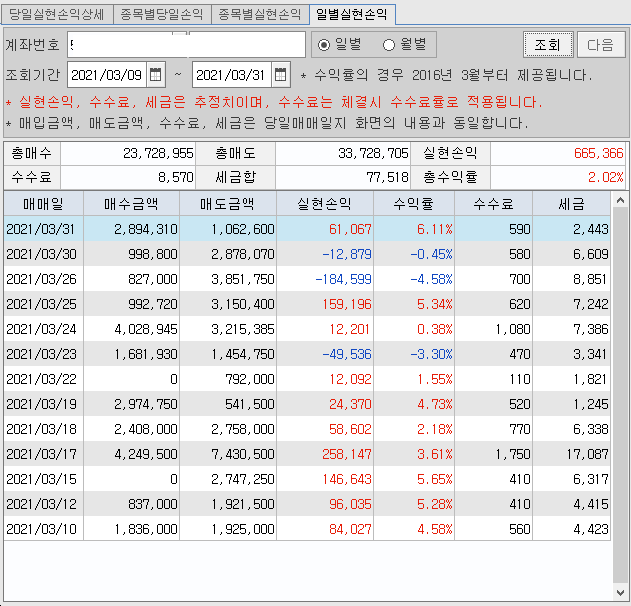Click the 수익률 column header
Image resolution: width=631 pixels, height=606 pixels.
tap(417, 203)
